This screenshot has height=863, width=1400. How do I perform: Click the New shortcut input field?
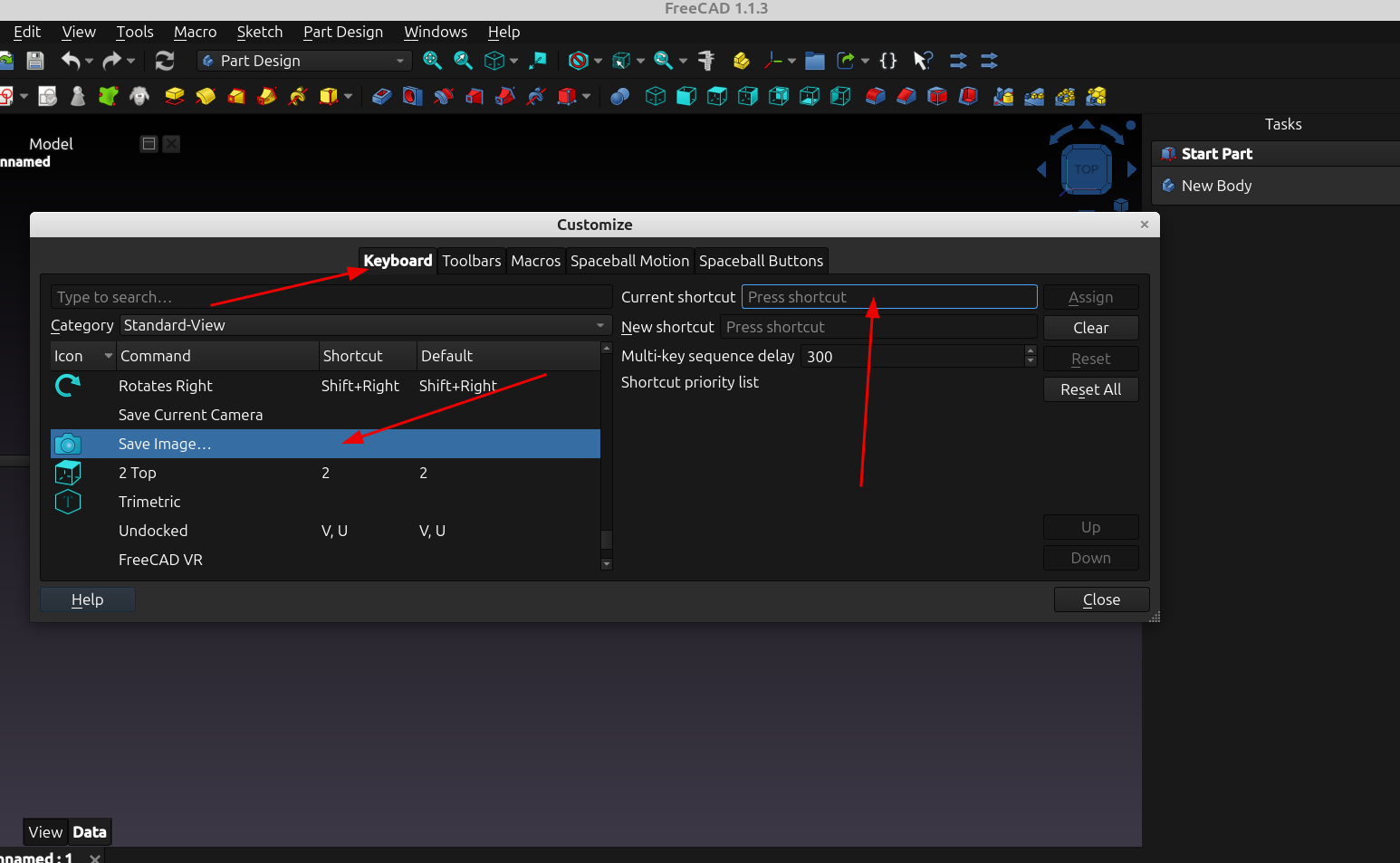[878, 327]
